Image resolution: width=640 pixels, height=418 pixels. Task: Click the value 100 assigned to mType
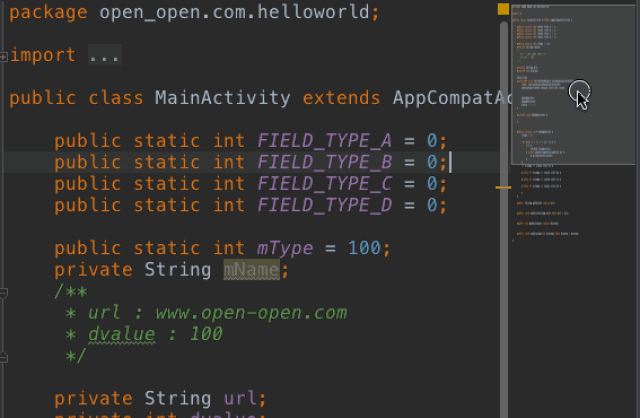pos(364,248)
